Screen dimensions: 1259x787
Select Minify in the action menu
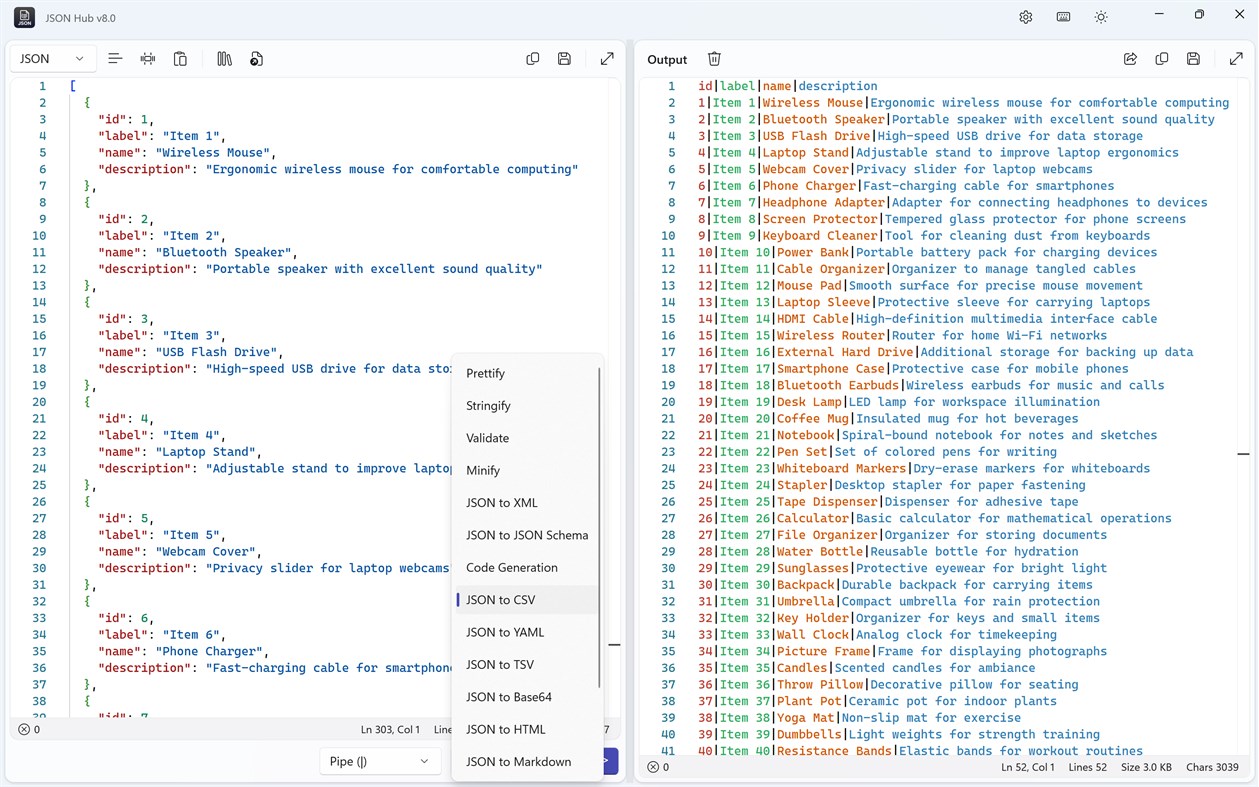coord(527,470)
